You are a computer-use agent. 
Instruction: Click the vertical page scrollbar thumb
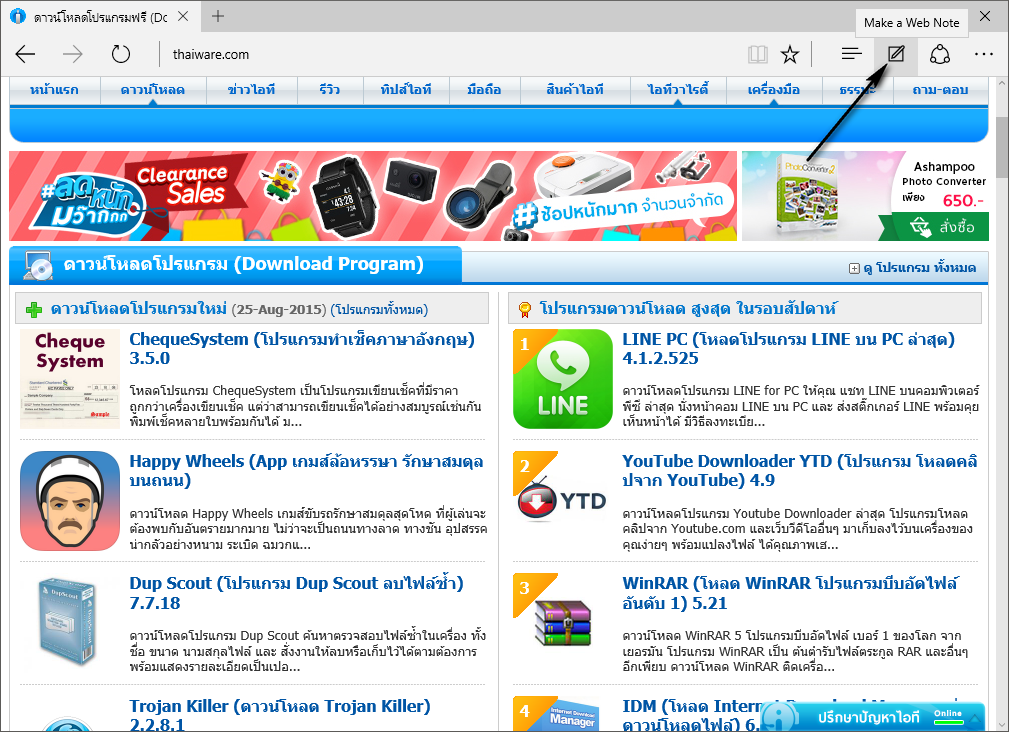[x=1002, y=148]
